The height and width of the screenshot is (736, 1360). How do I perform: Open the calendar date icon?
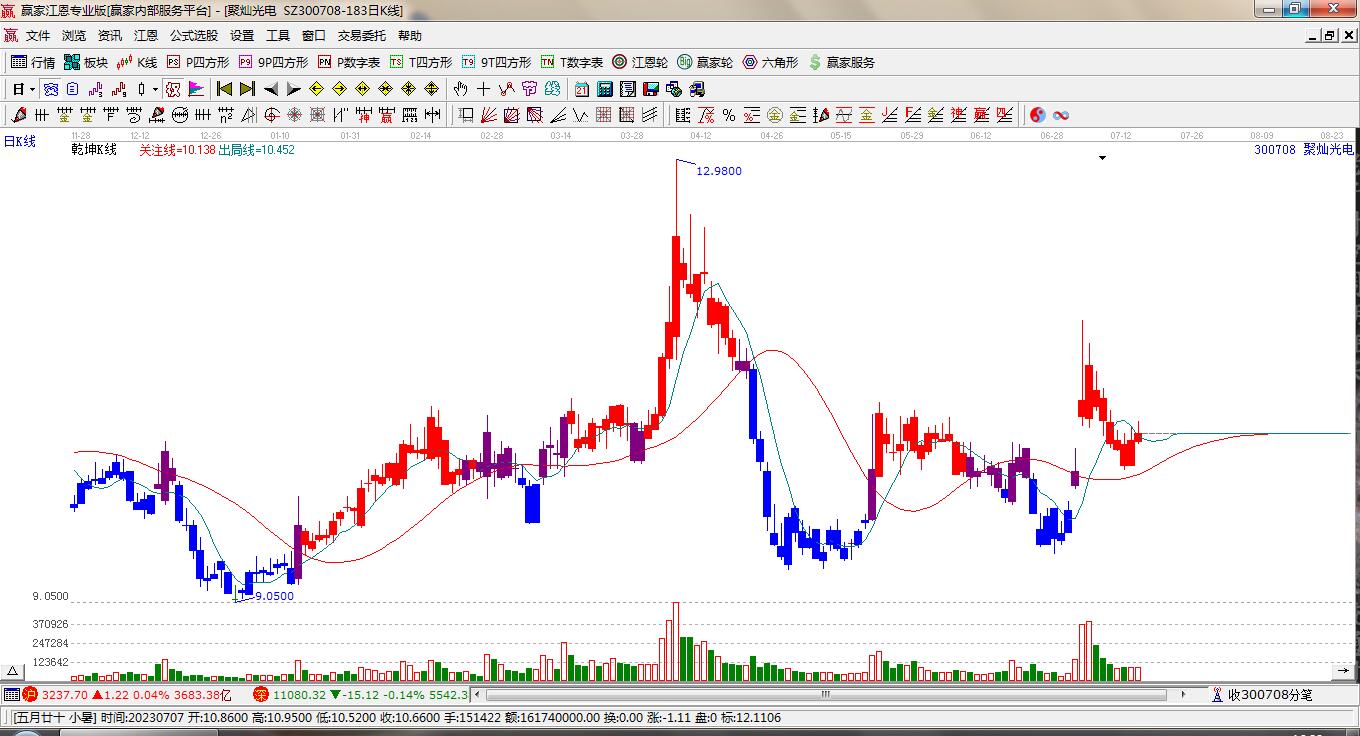click(582, 89)
